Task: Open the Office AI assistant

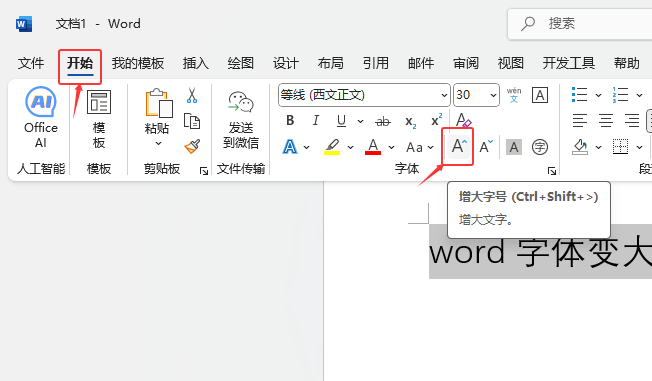Action: [41, 118]
